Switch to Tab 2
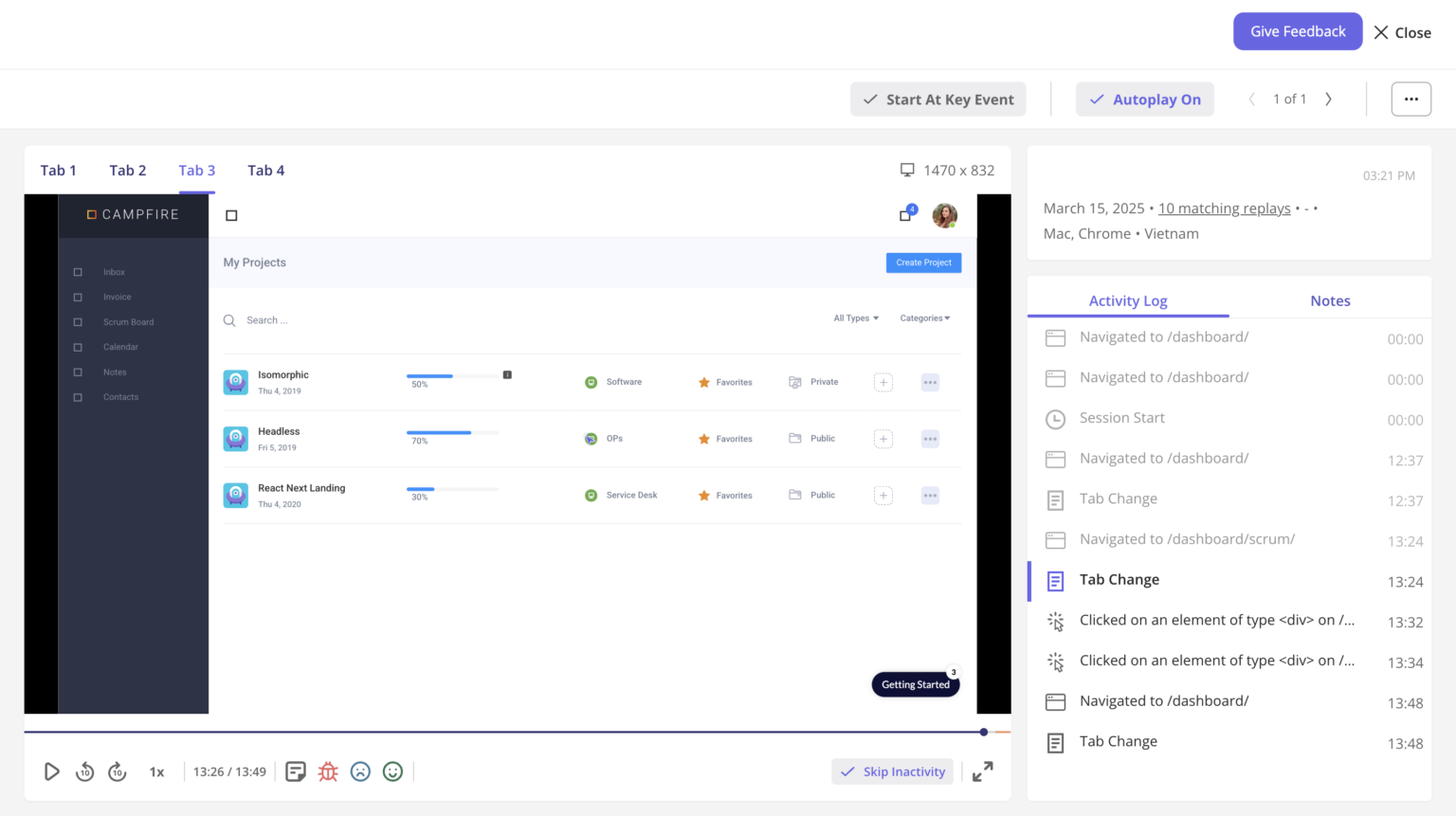This screenshot has height=816, width=1456. tap(128, 170)
